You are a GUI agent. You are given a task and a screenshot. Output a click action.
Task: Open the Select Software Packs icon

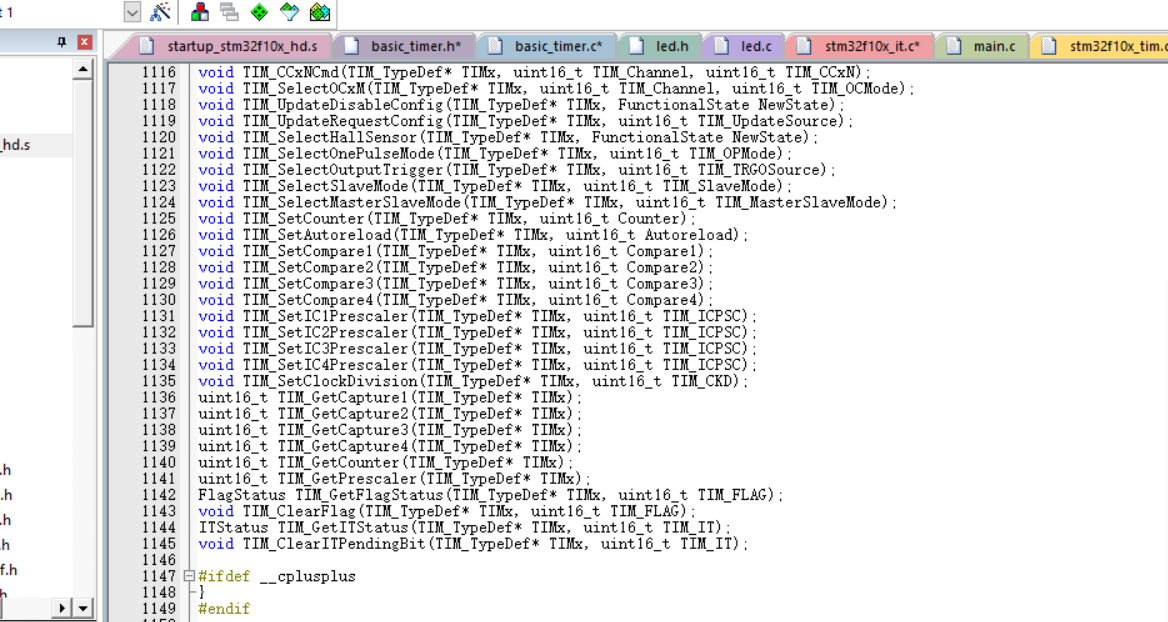coord(289,12)
